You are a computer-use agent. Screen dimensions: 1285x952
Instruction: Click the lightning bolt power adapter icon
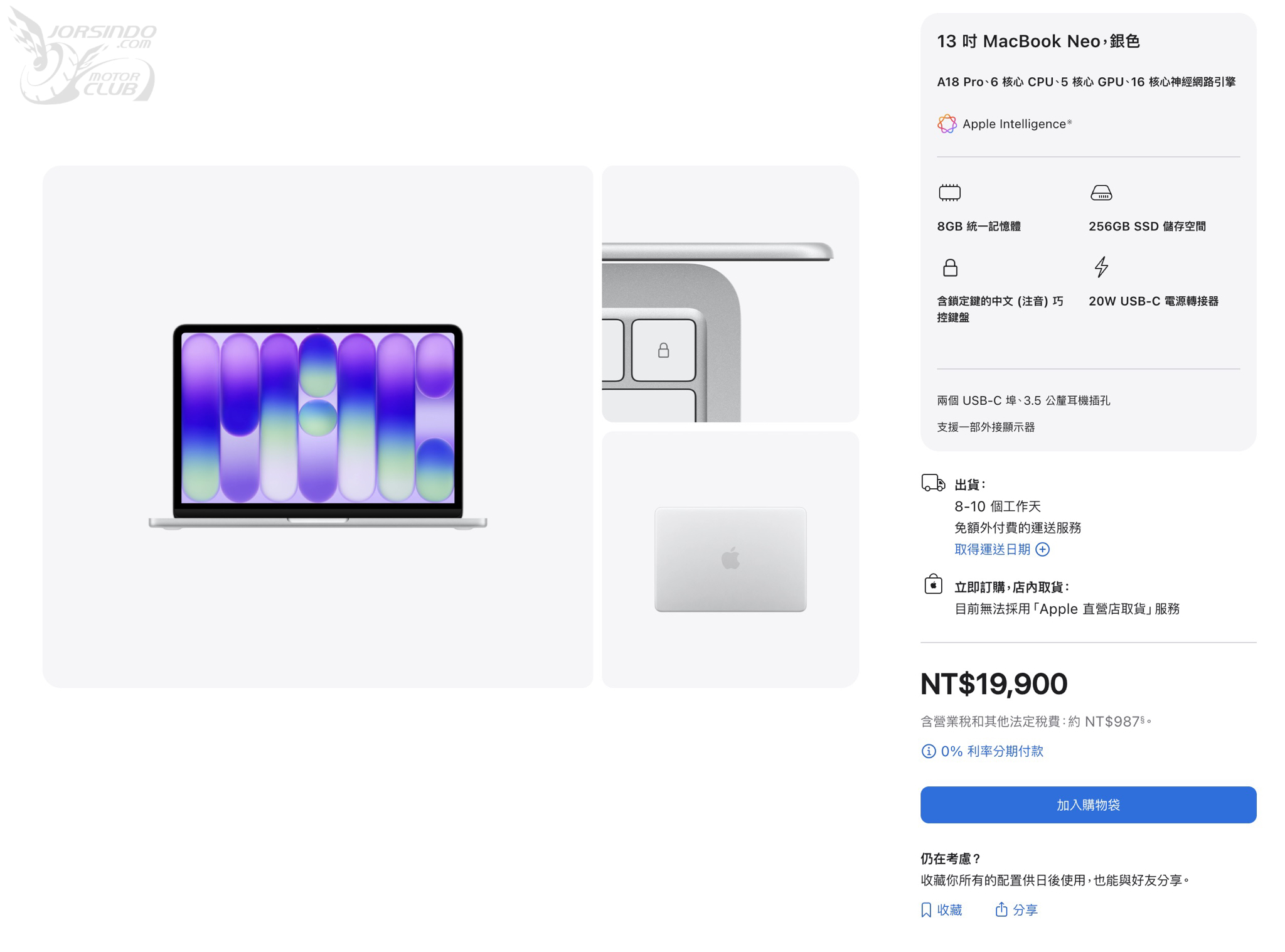1101,267
